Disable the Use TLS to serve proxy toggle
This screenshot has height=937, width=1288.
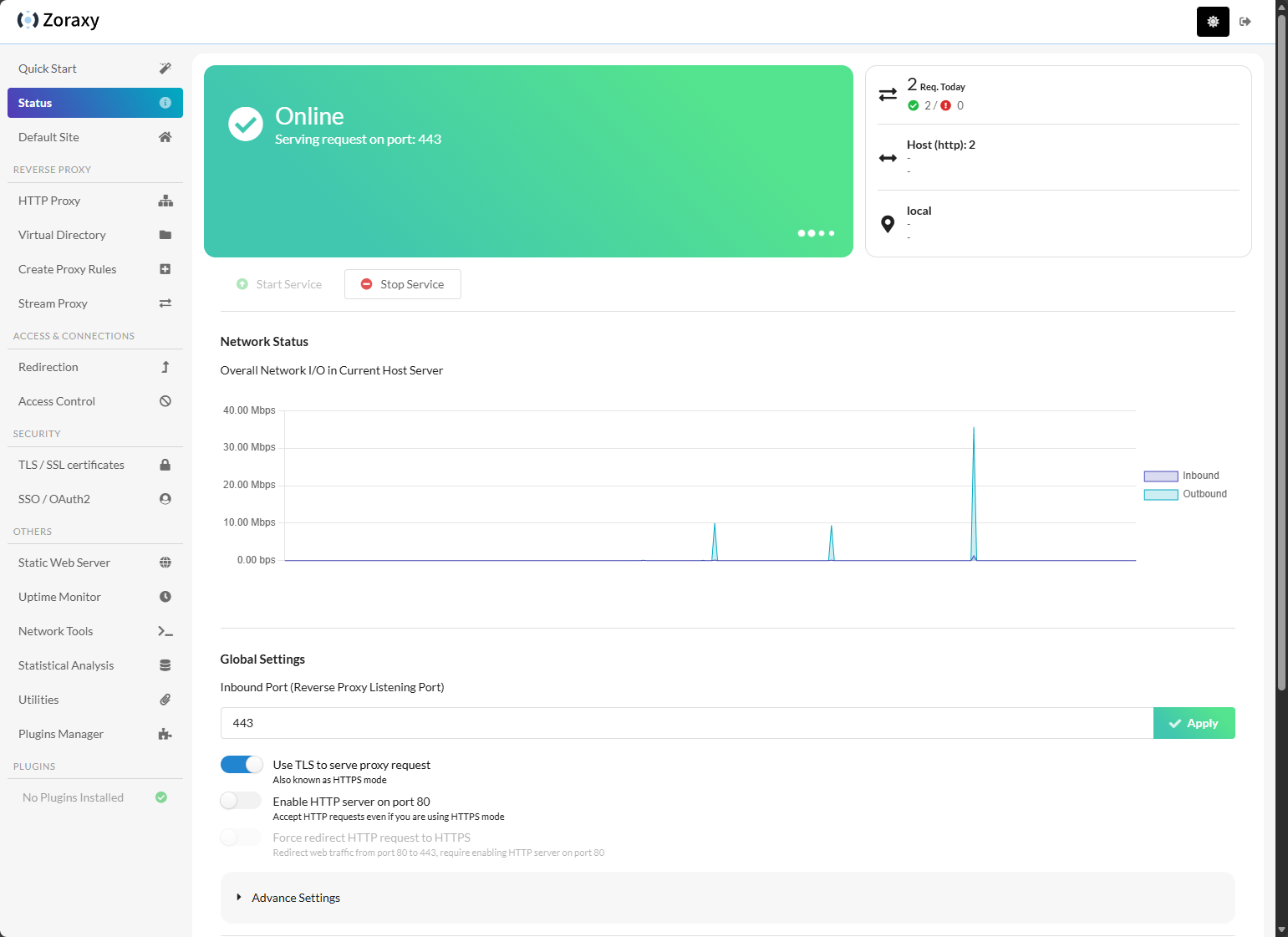click(x=242, y=765)
